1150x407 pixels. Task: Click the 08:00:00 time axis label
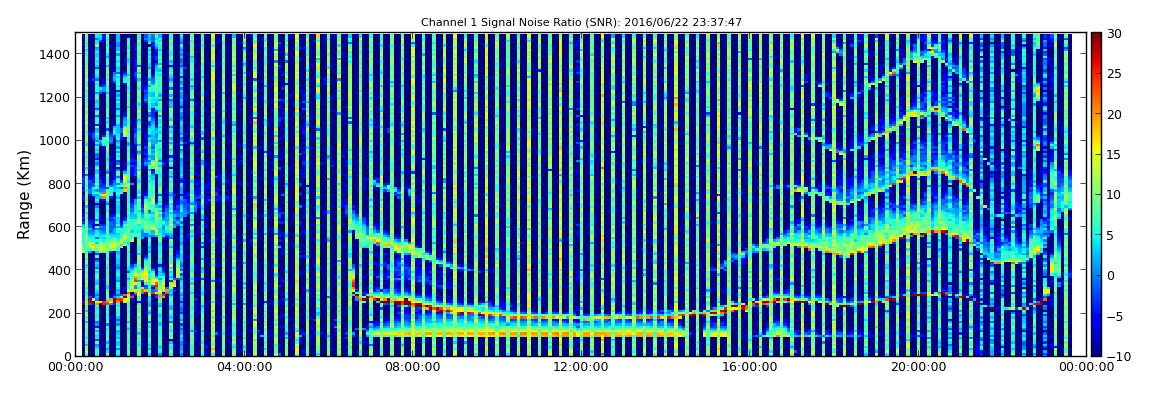(411, 367)
